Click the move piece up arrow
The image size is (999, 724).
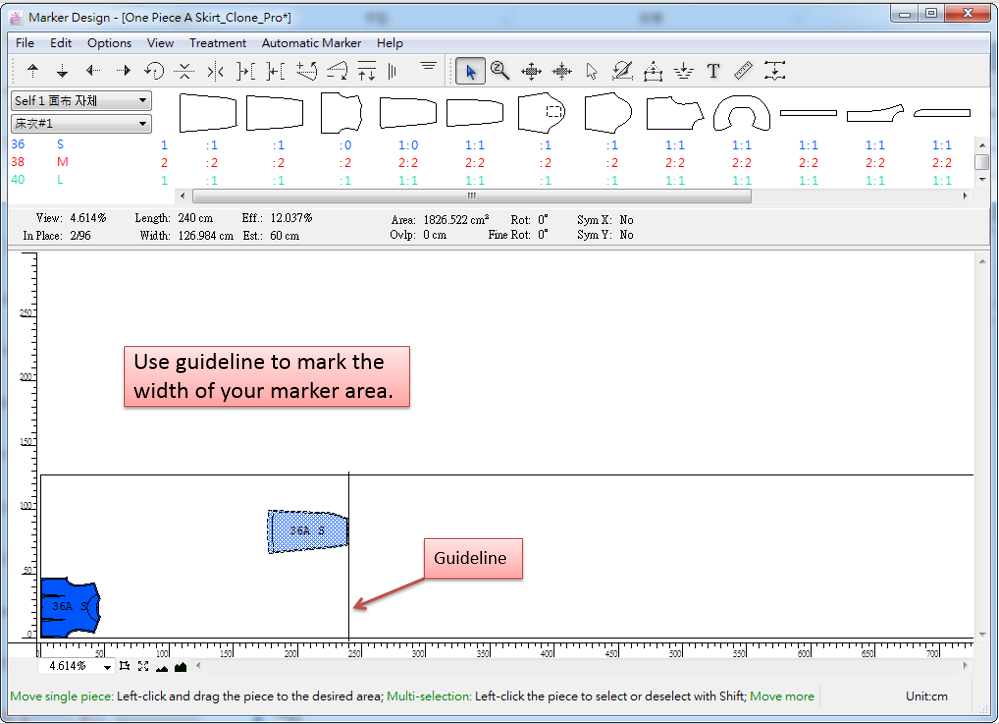click(32, 71)
